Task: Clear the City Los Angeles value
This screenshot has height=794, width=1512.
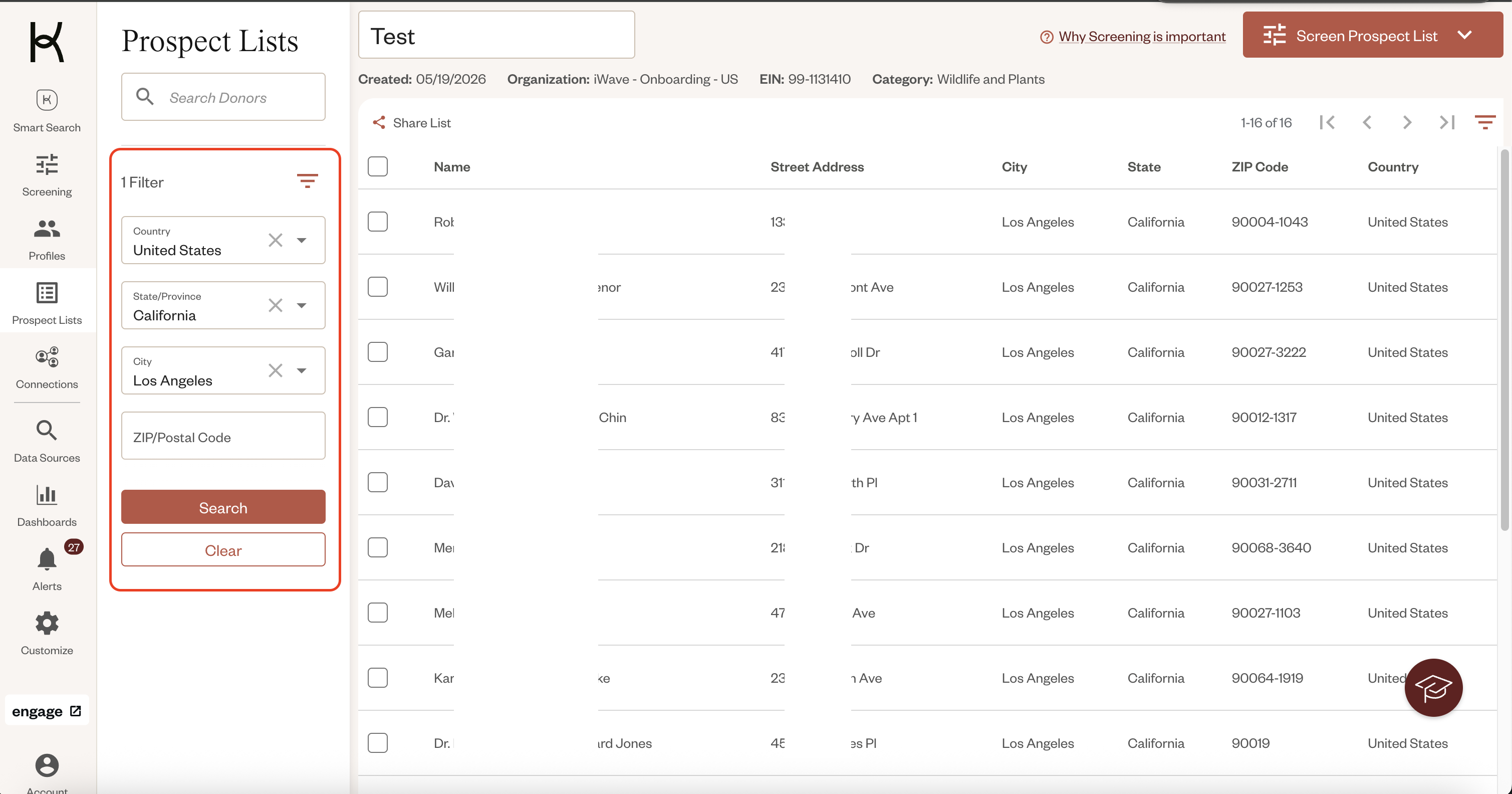Action: pos(275,370)
